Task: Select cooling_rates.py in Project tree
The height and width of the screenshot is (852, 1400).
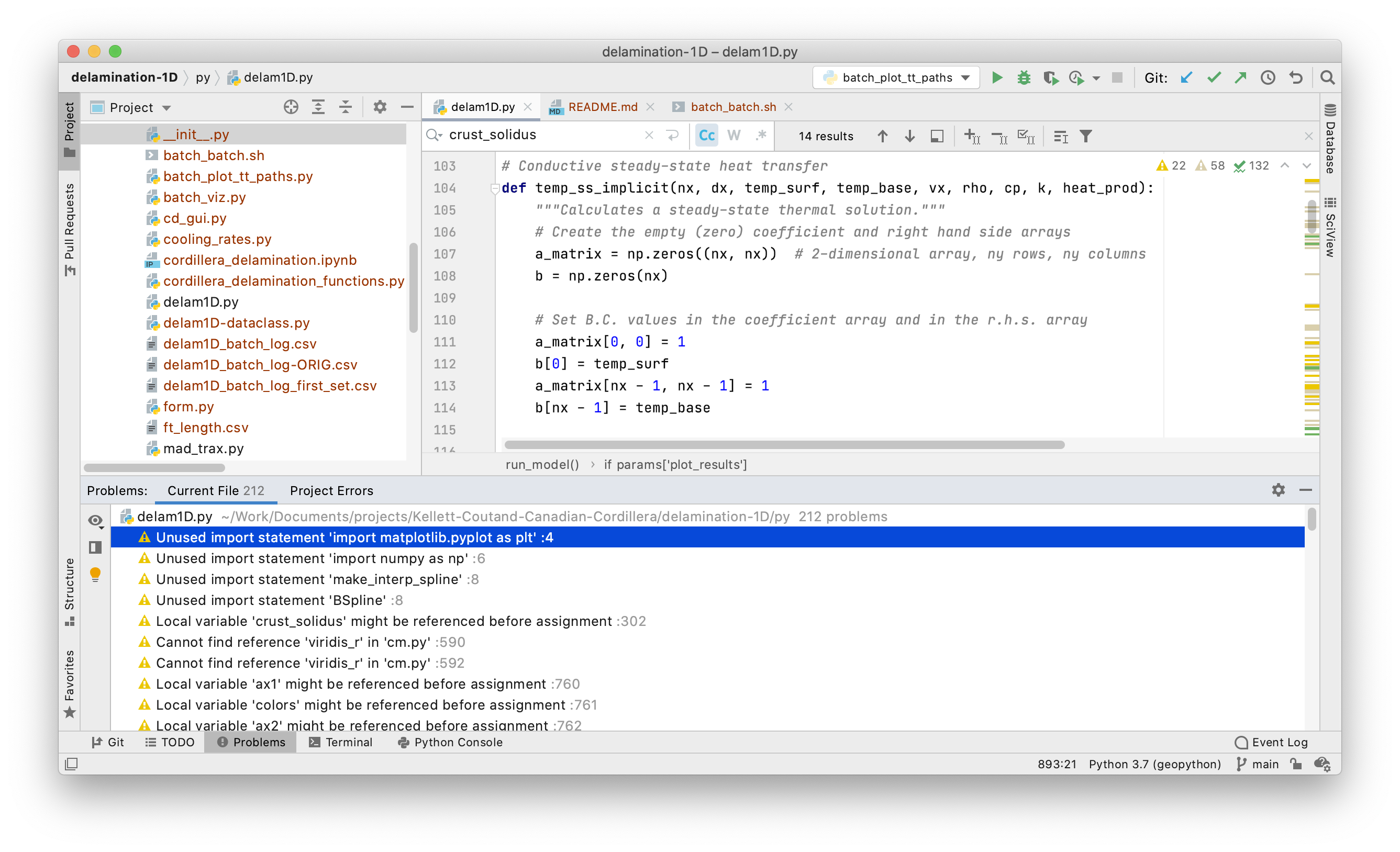Action: click(x=217, y=239)
